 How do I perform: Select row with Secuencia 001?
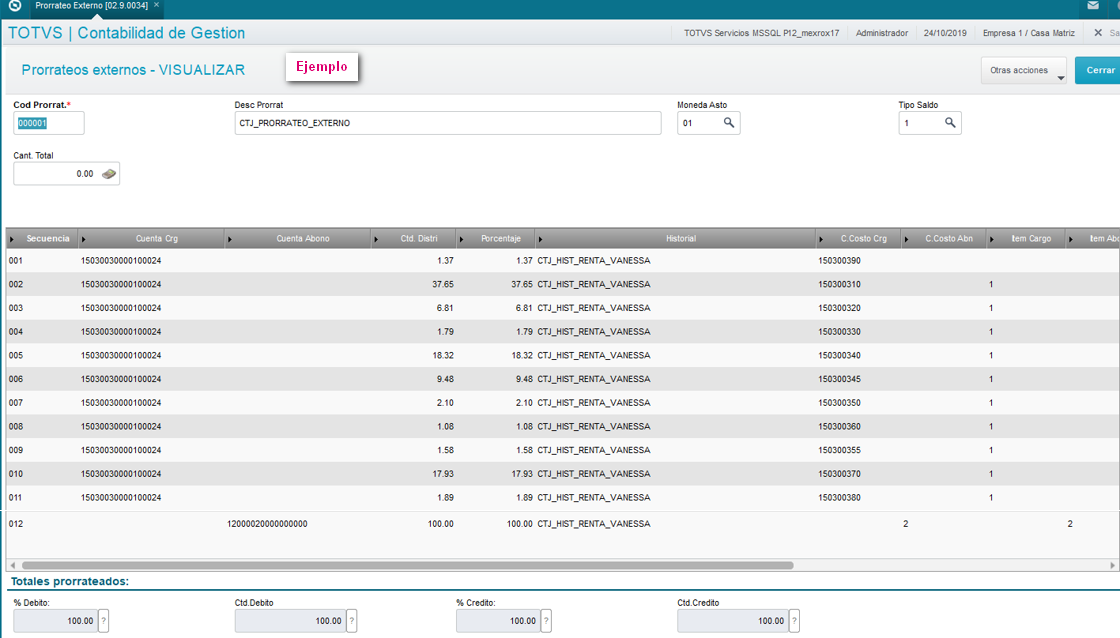pos(562,261)
